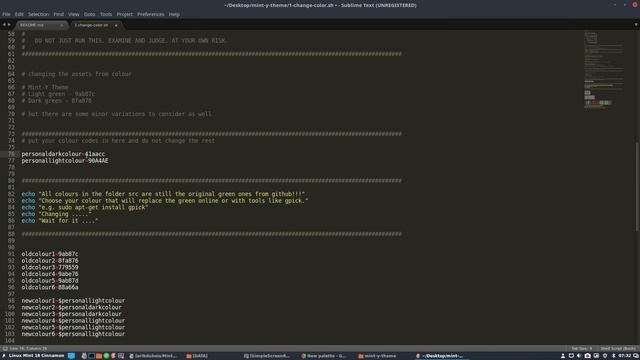Close the README.md tab
The height and width of the screenshot is (360, 640).
click(62, 25)
